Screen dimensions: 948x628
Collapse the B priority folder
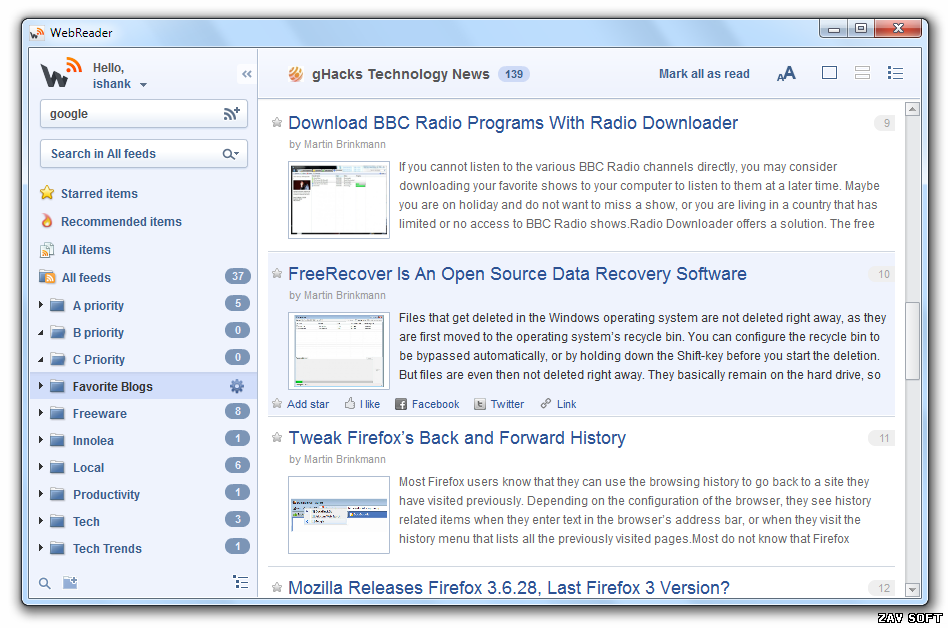click(41, 332)
